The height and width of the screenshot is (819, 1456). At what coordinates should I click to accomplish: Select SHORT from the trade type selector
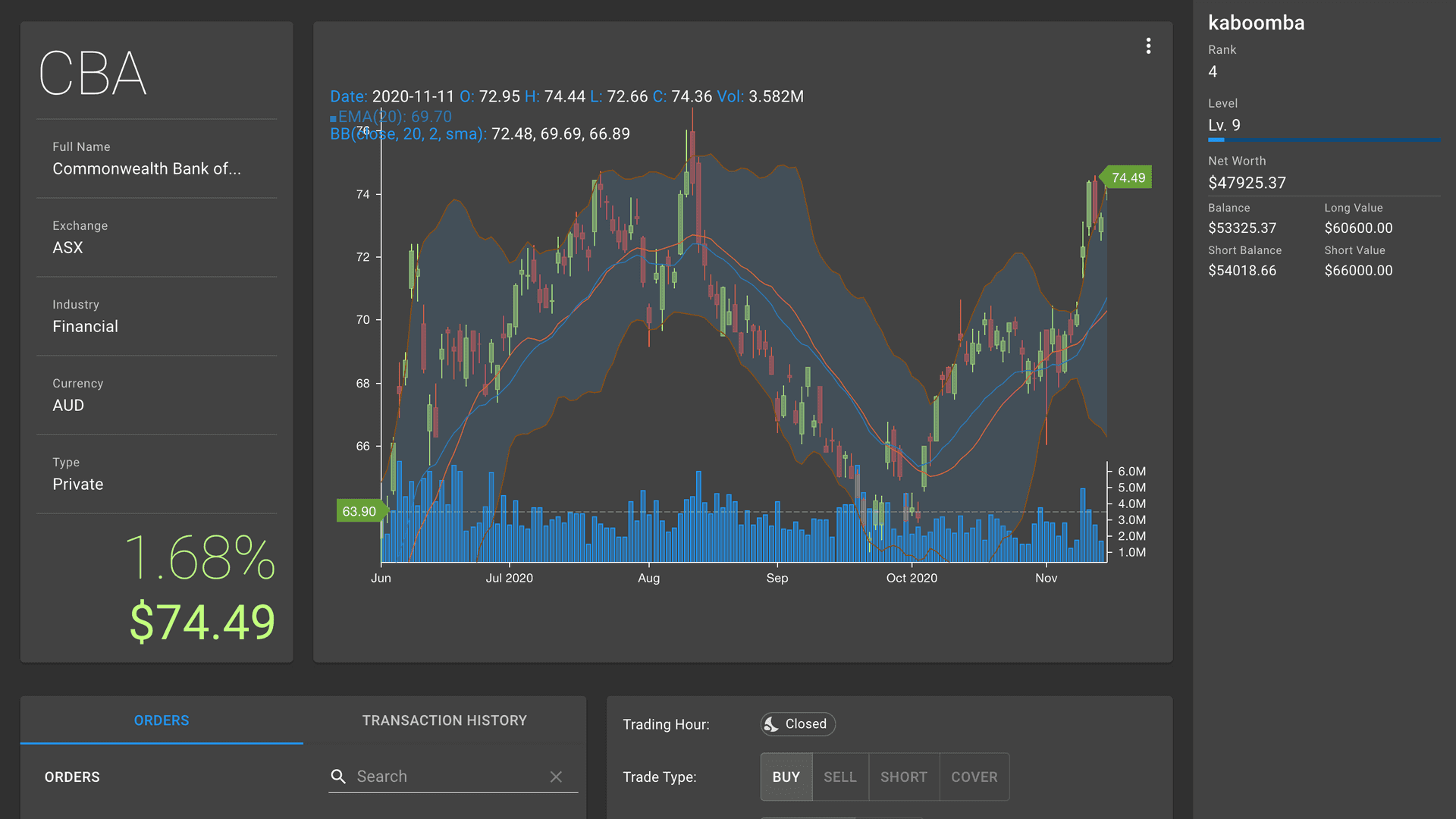903,777
